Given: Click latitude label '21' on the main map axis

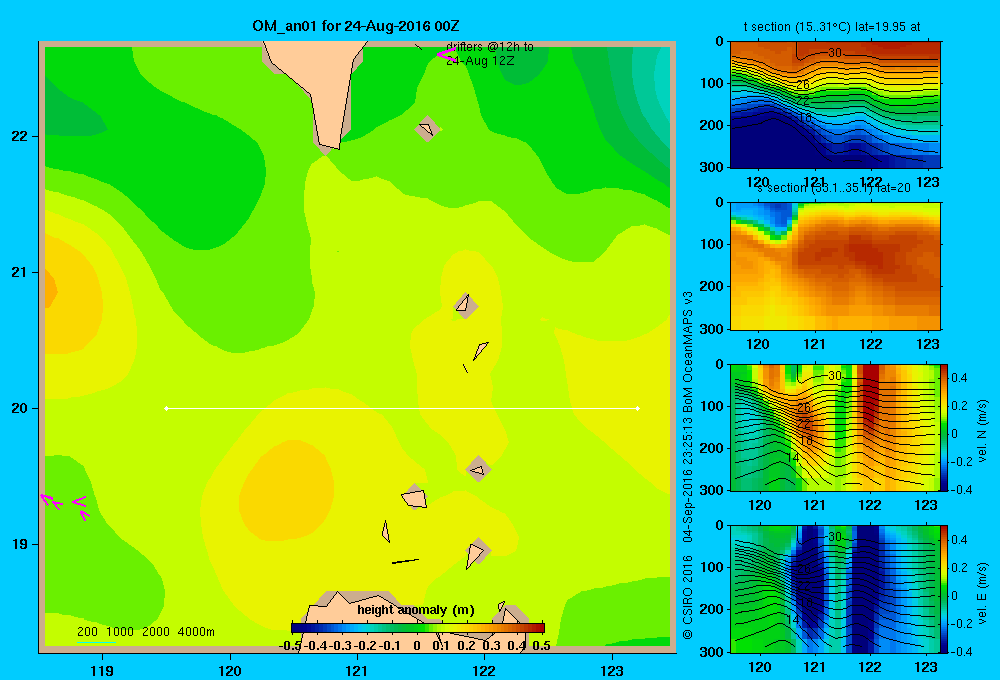Looking at the screenshot, I should point(19,272).
